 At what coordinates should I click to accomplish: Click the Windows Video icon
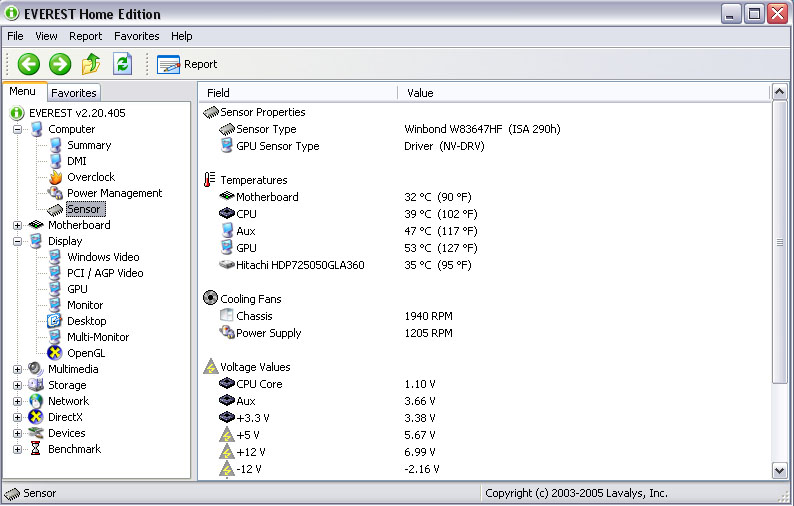click(55, 257)
